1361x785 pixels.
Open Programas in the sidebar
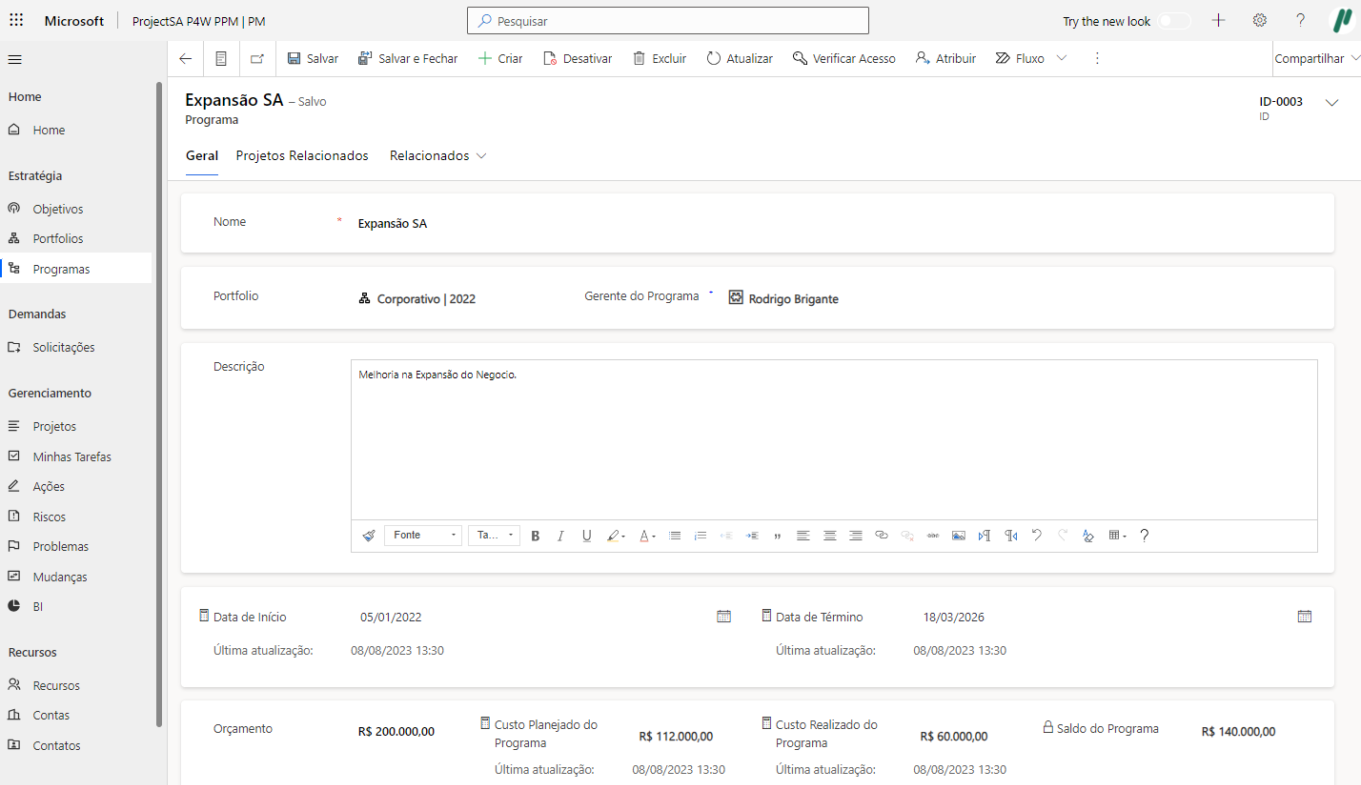[76, 269]
